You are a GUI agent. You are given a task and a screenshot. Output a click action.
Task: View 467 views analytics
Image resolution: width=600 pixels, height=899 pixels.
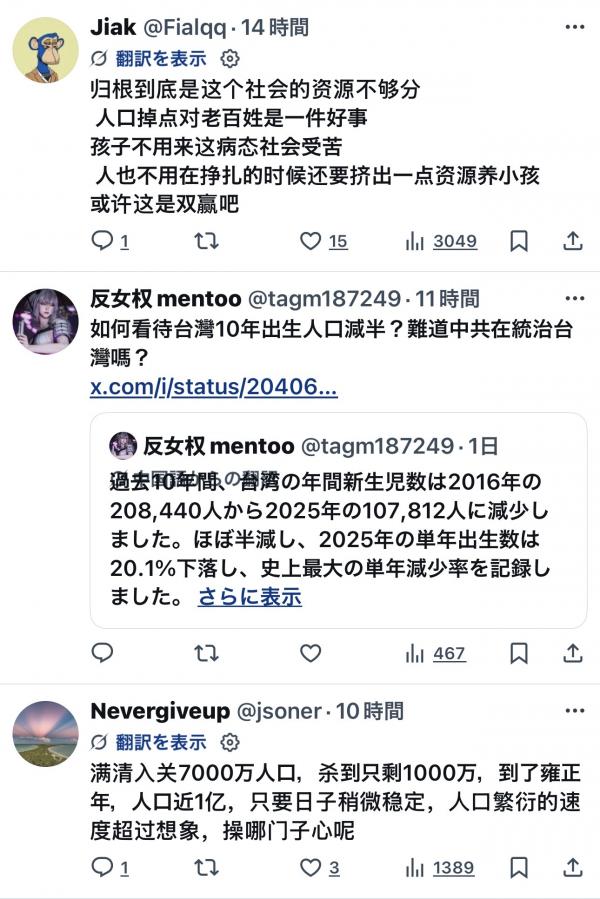click(435, 653)
